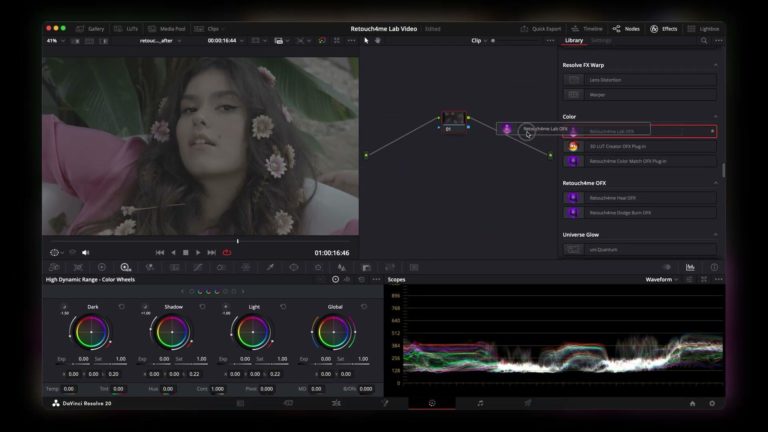The height and width of the screenshot is (432, 768).
Task: Reset the Light zone wheel
Action: click(x=283, y=307)
